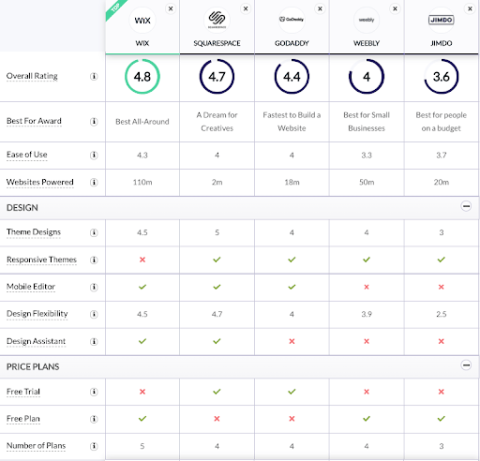This screenshot has width=480, height=461.
Task: Click the Jimdo logo
Action: pos(441,20)
